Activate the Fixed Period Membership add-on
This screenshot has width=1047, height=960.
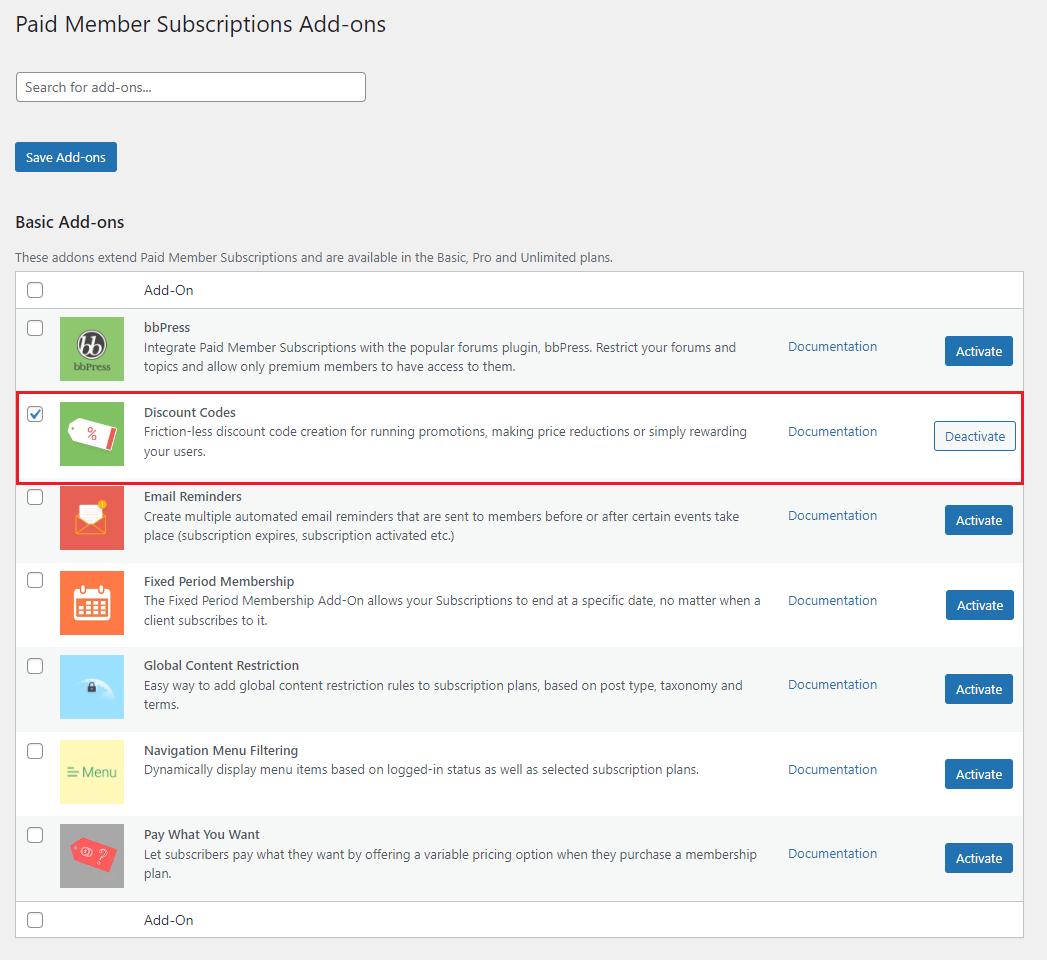(980, 605)
